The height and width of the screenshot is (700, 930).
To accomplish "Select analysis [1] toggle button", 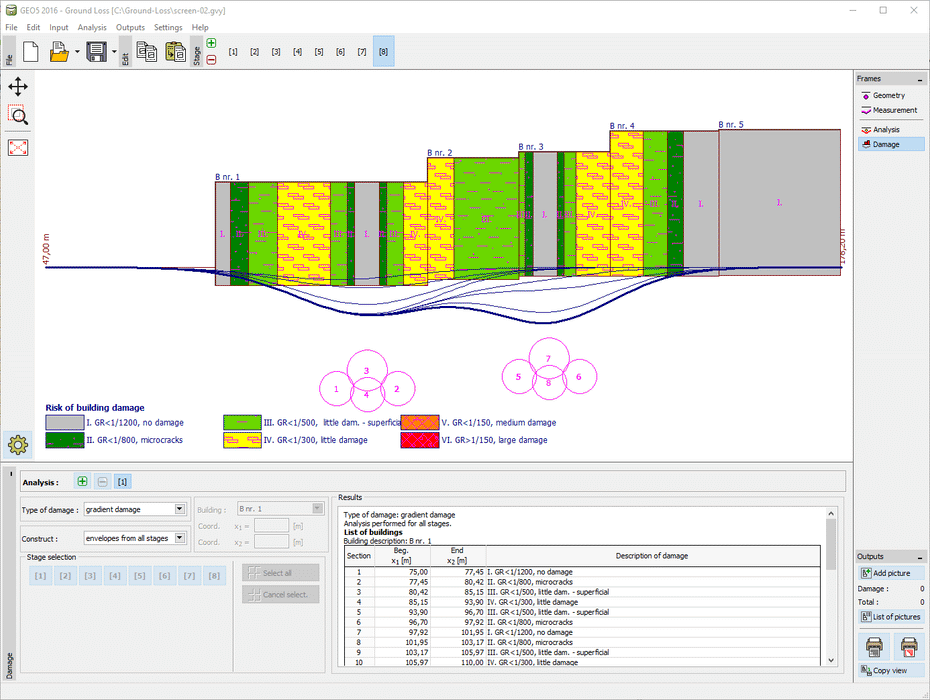I will tap(122, 482).
